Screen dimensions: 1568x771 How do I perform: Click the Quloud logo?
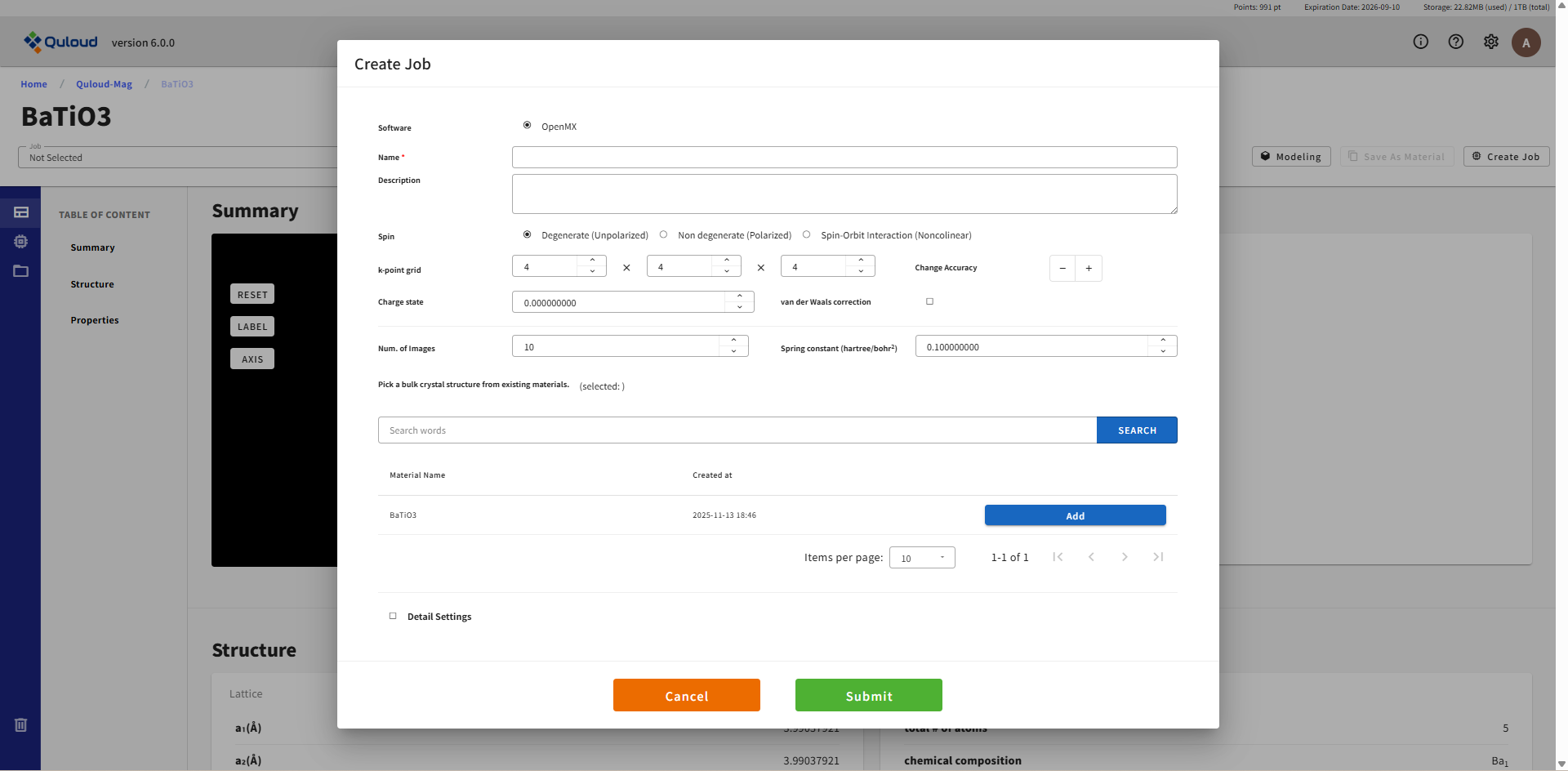[61, 42]
